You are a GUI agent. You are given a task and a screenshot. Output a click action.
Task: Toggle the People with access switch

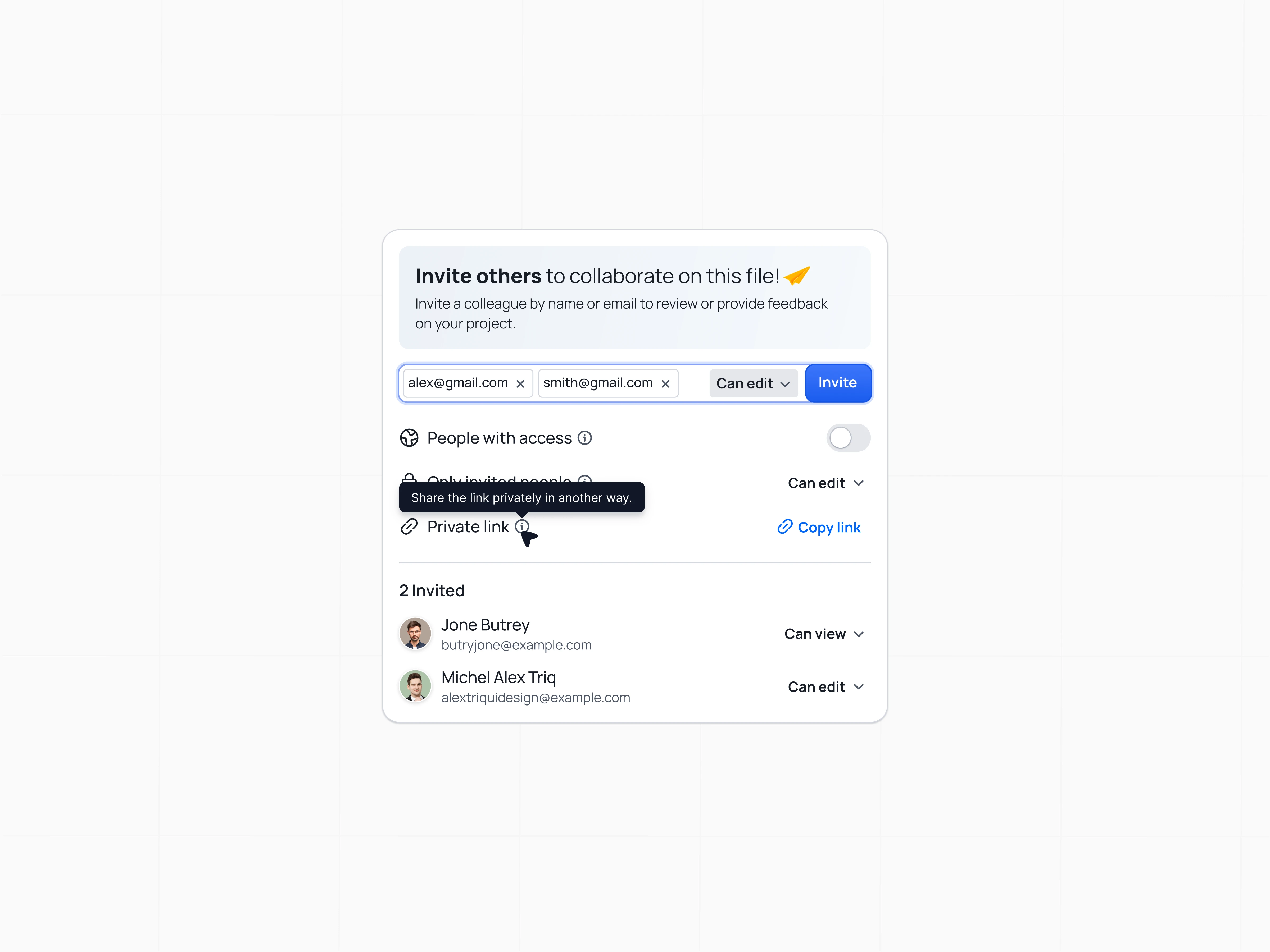[848, 438]
